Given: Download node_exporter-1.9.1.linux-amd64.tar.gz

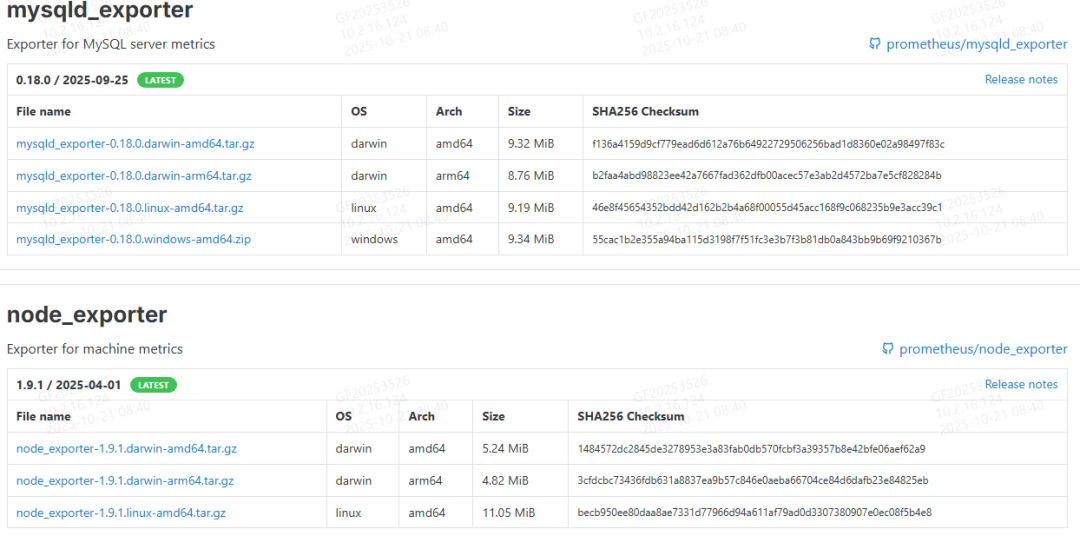Looking at the screenshot, I should pyautogui.click(x=121, y=513).
